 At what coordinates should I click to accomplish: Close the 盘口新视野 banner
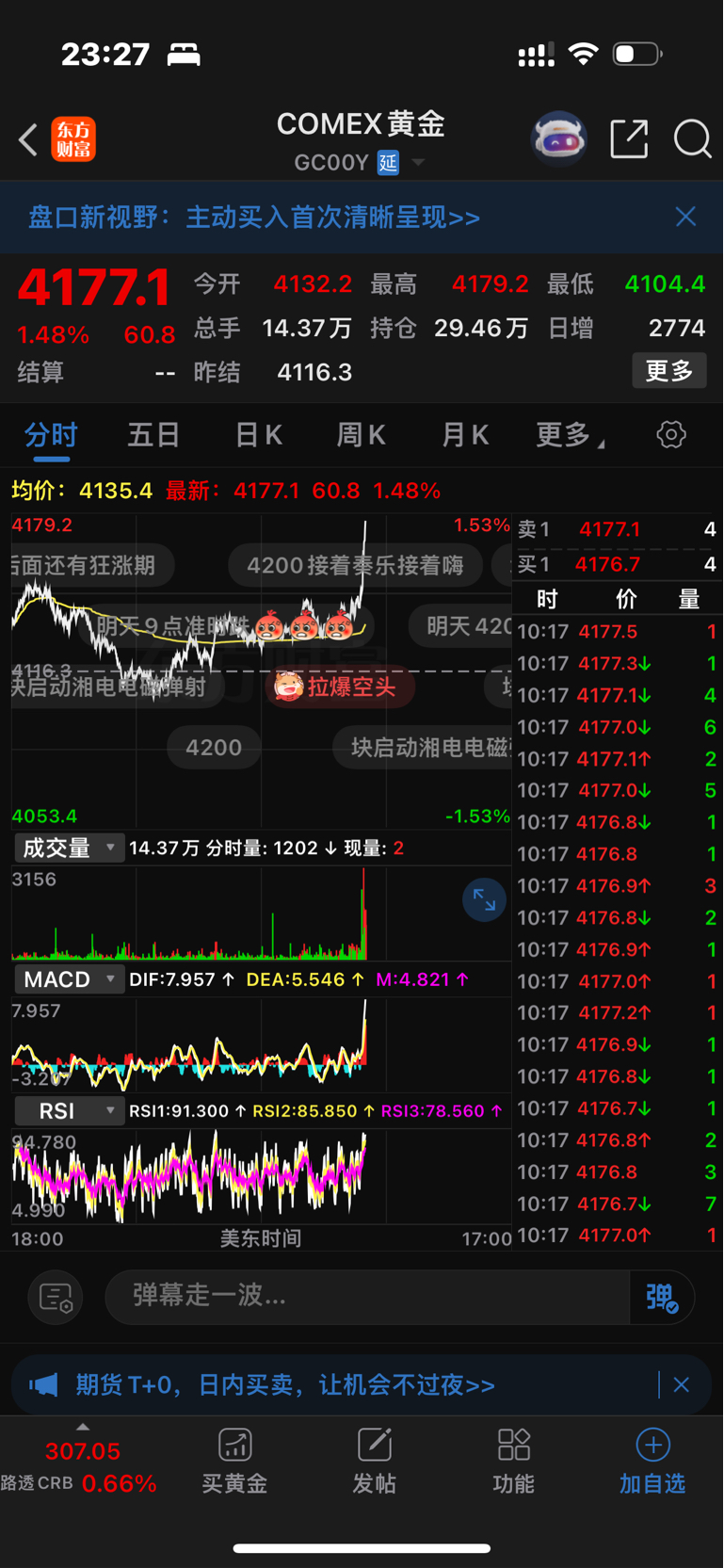pos(686,217)
